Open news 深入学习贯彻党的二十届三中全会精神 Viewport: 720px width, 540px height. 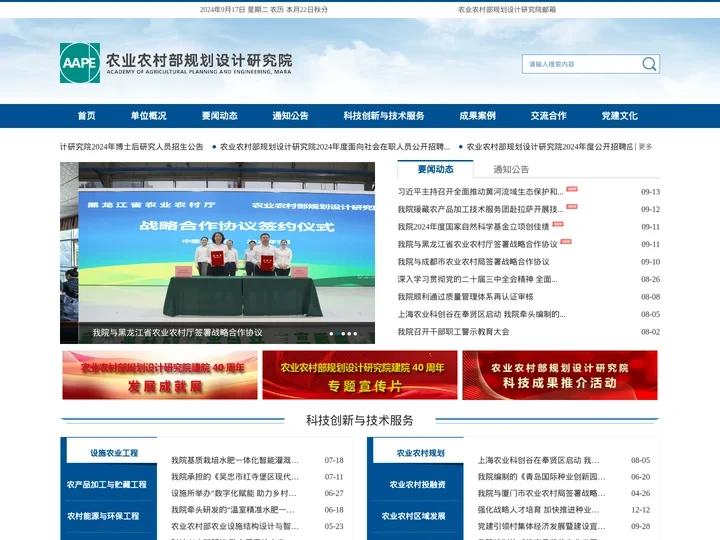click(x=478, y=279)
